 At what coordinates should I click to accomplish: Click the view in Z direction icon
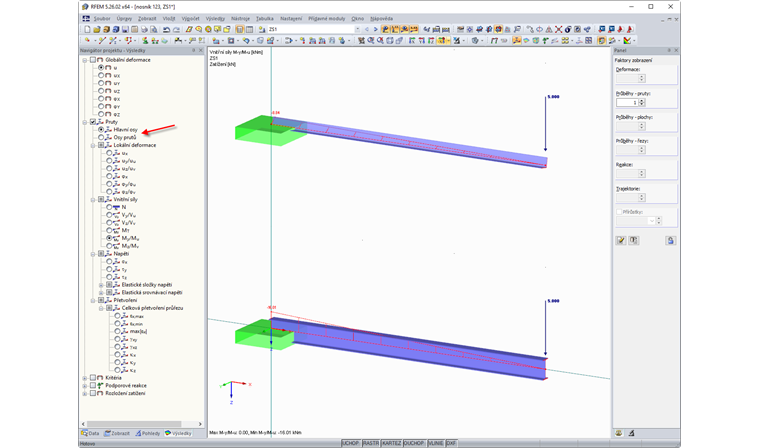(431, 40)
